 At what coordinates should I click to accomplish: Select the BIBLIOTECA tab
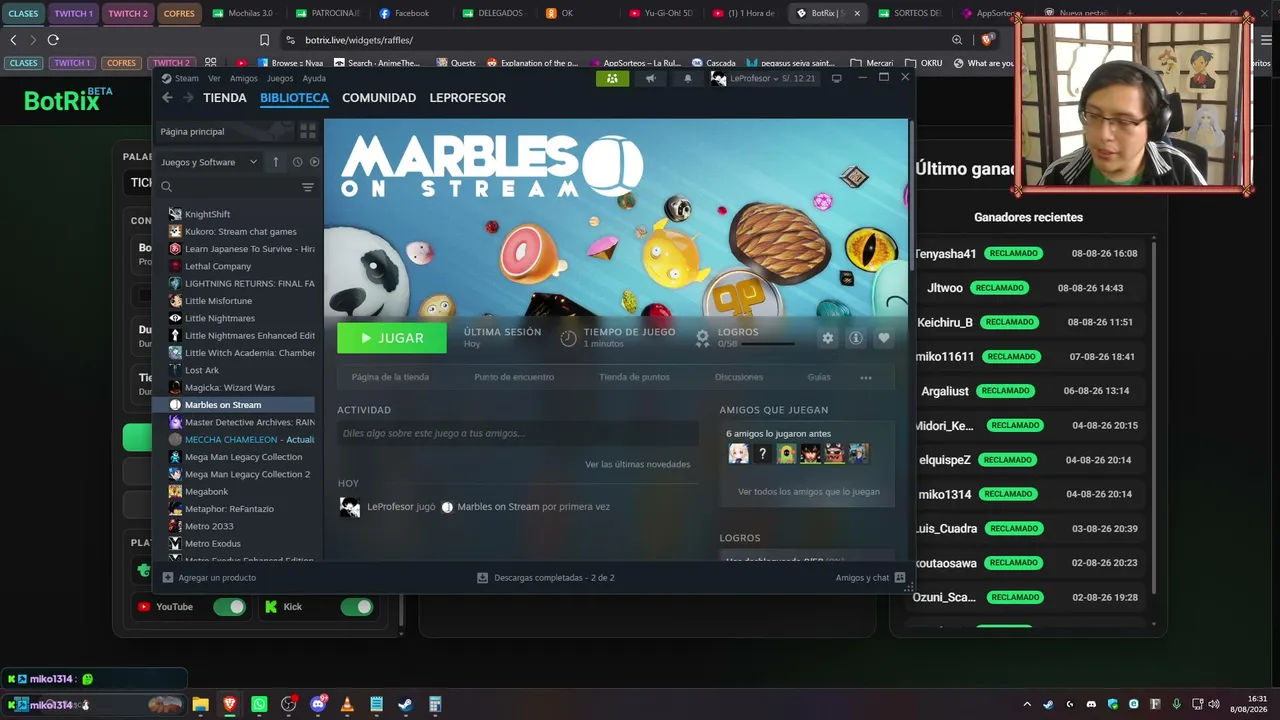[294, 98]
